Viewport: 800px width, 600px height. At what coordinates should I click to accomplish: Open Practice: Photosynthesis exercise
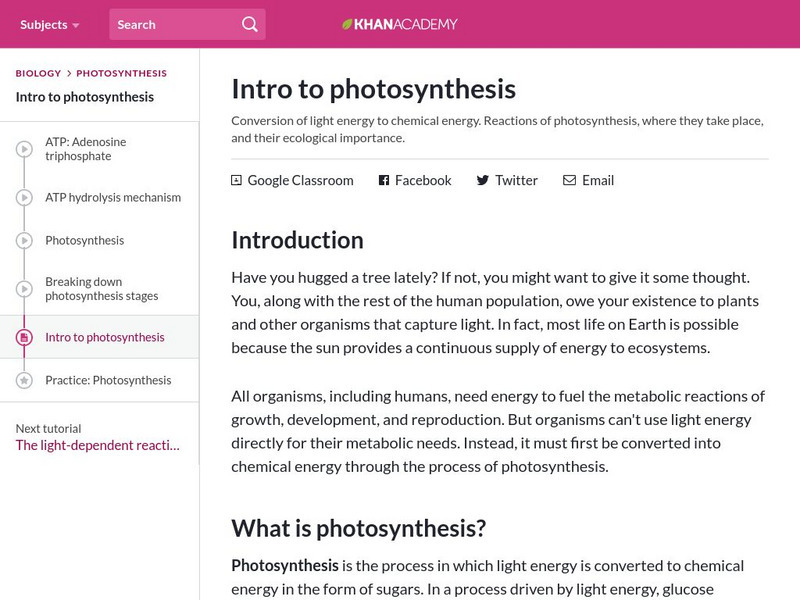point(108,380)
